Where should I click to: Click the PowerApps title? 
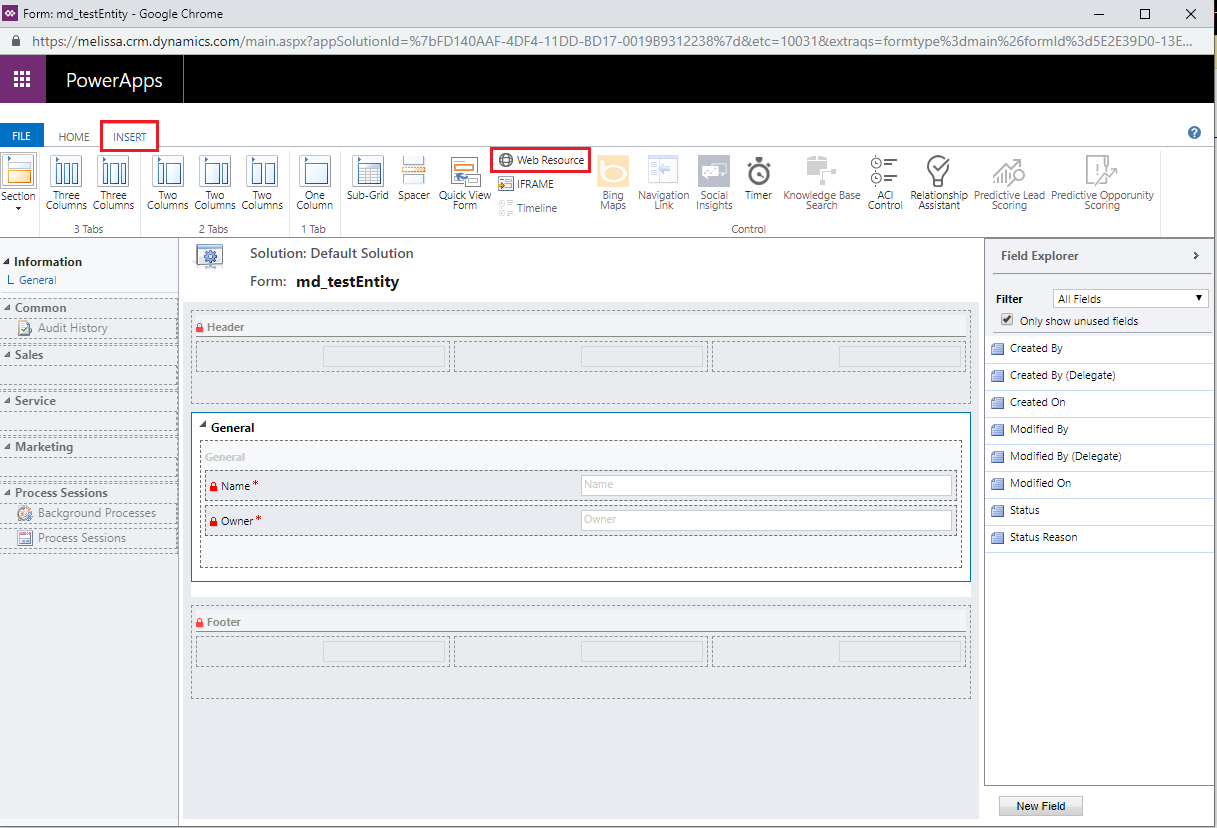click(114, 81)
